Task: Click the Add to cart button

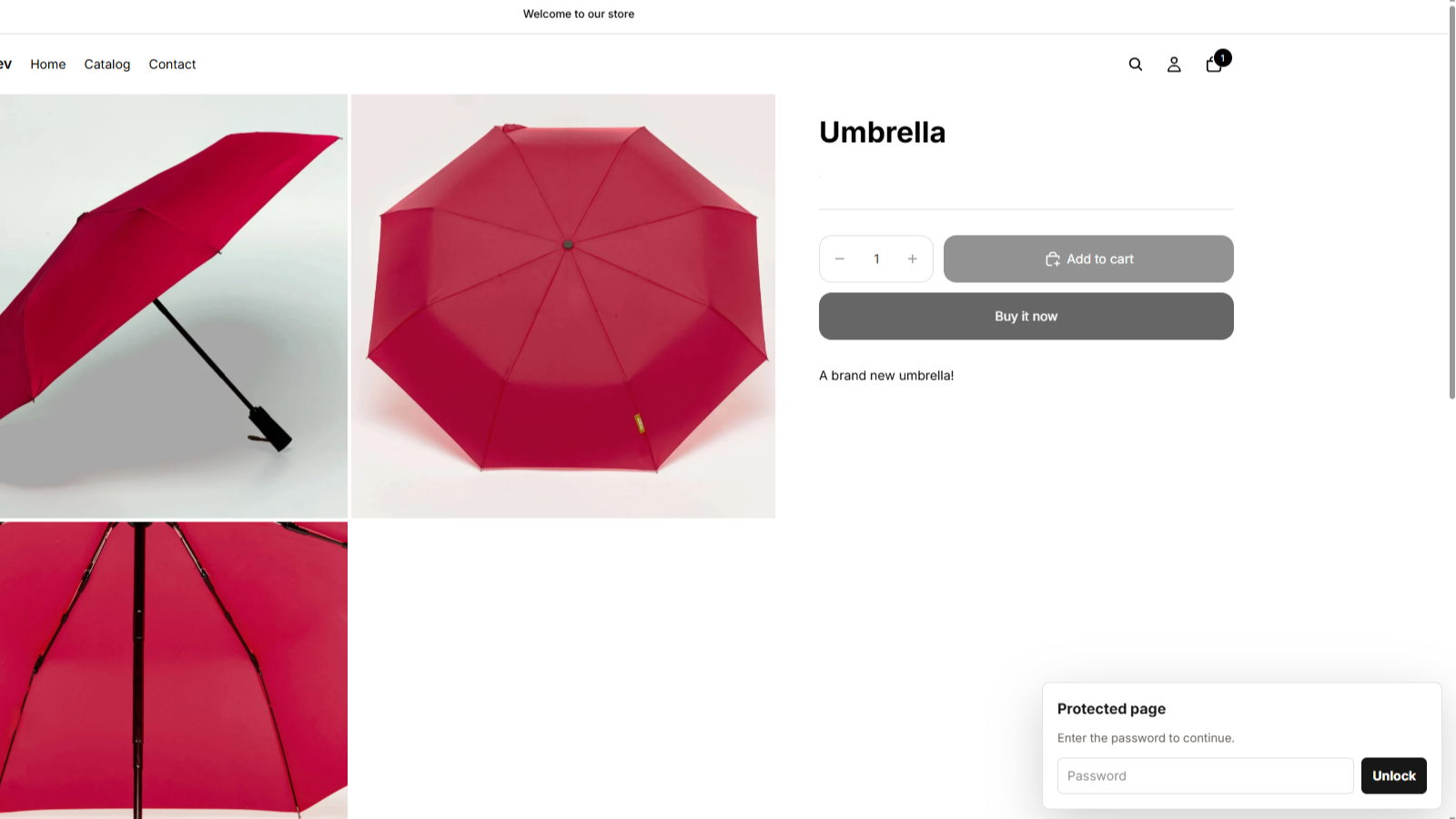Action: tap(1088, 259)
